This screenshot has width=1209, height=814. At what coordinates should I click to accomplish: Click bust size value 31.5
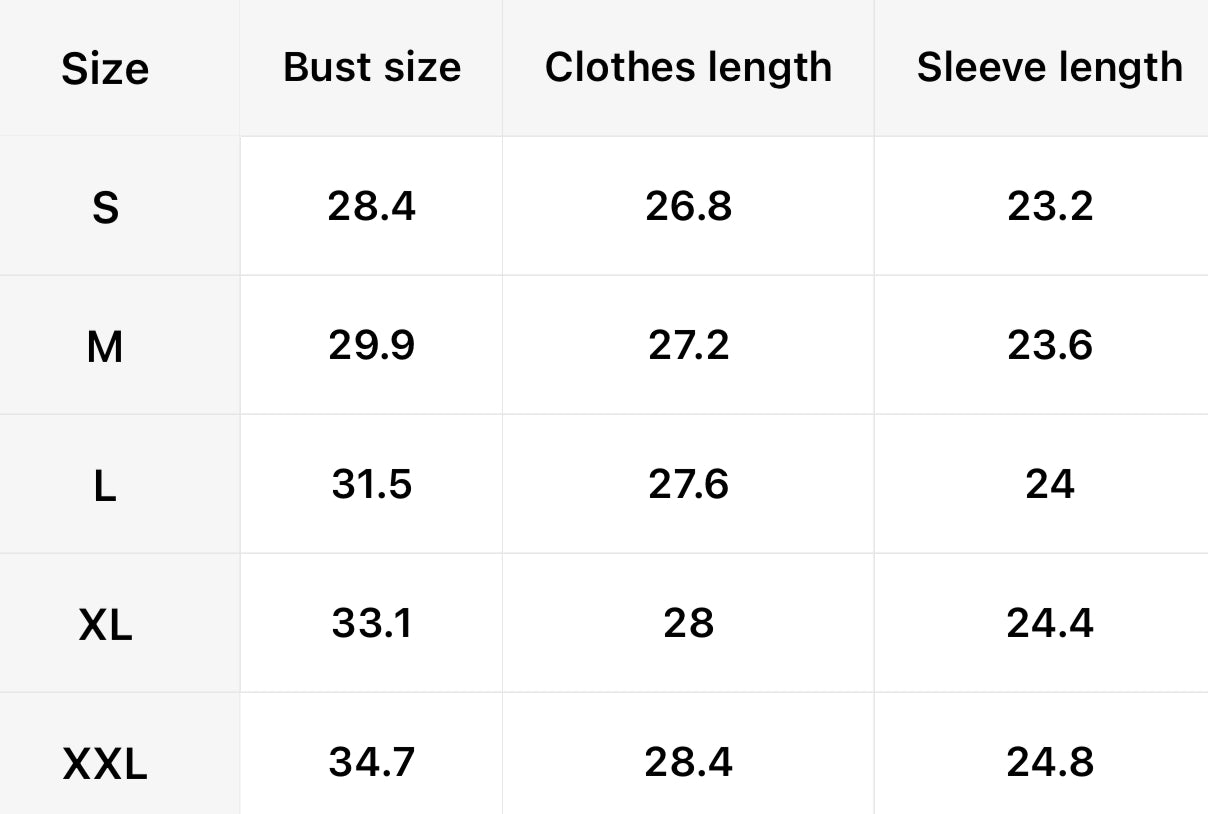[371, 484]
